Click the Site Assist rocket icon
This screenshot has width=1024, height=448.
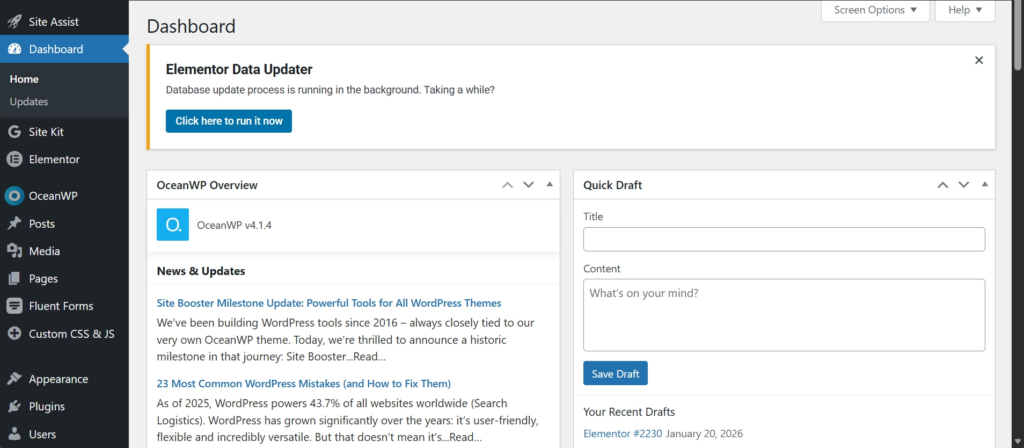(14, 21)
